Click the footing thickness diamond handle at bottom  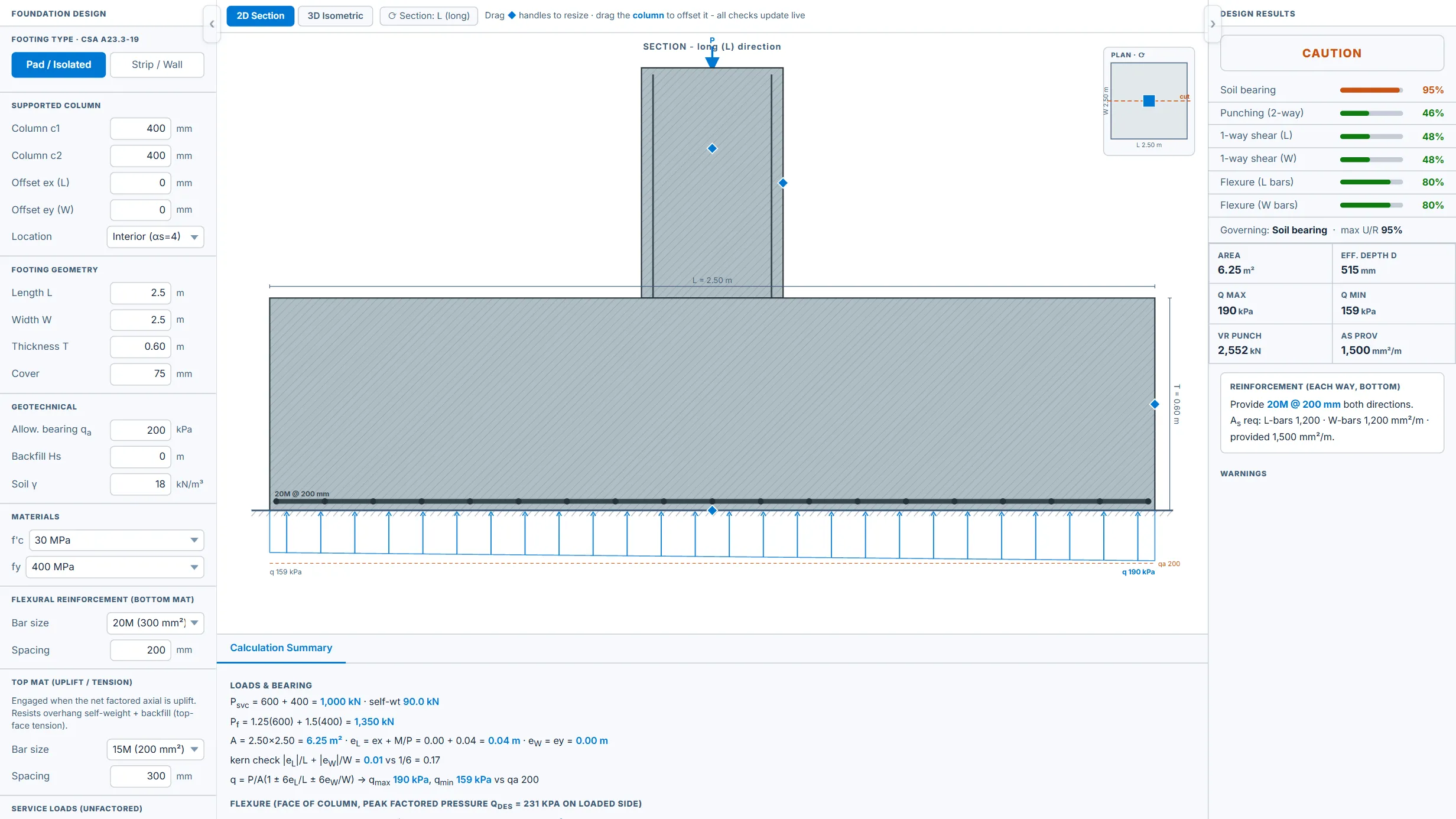pos(712,510)
